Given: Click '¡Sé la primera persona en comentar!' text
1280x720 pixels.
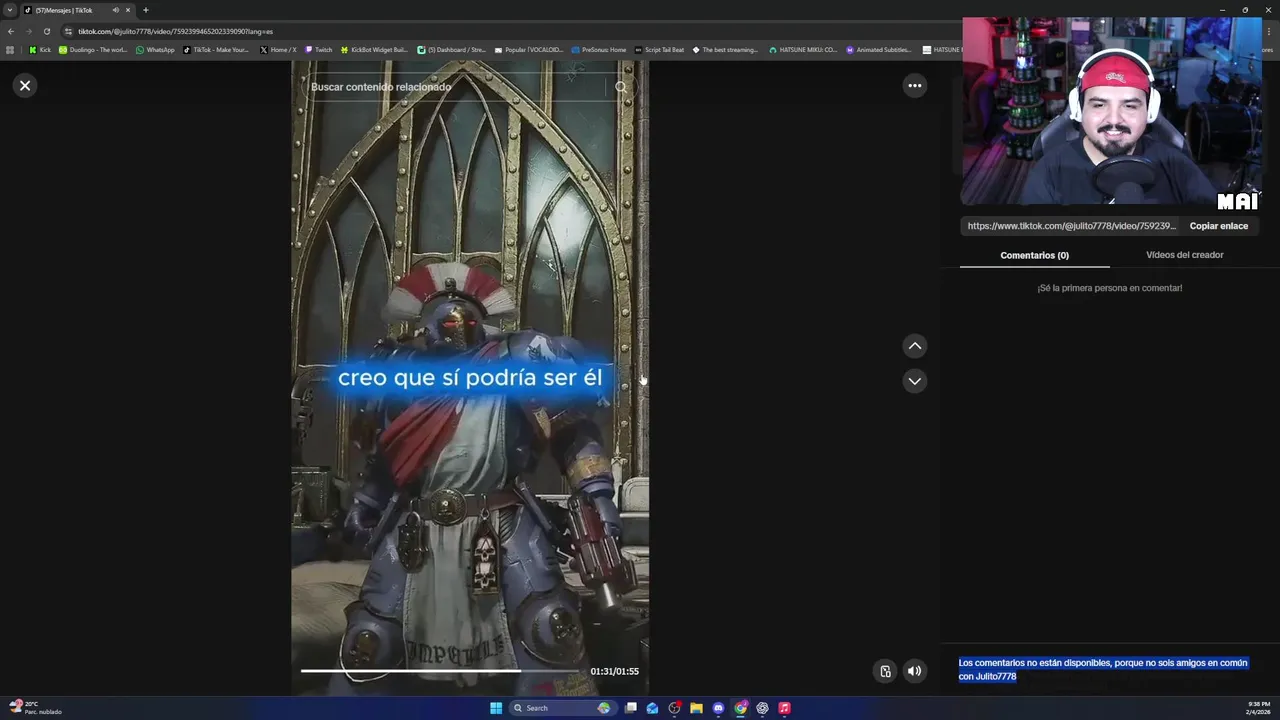Looking at the screenshot, I should (x=1109, y=288).
